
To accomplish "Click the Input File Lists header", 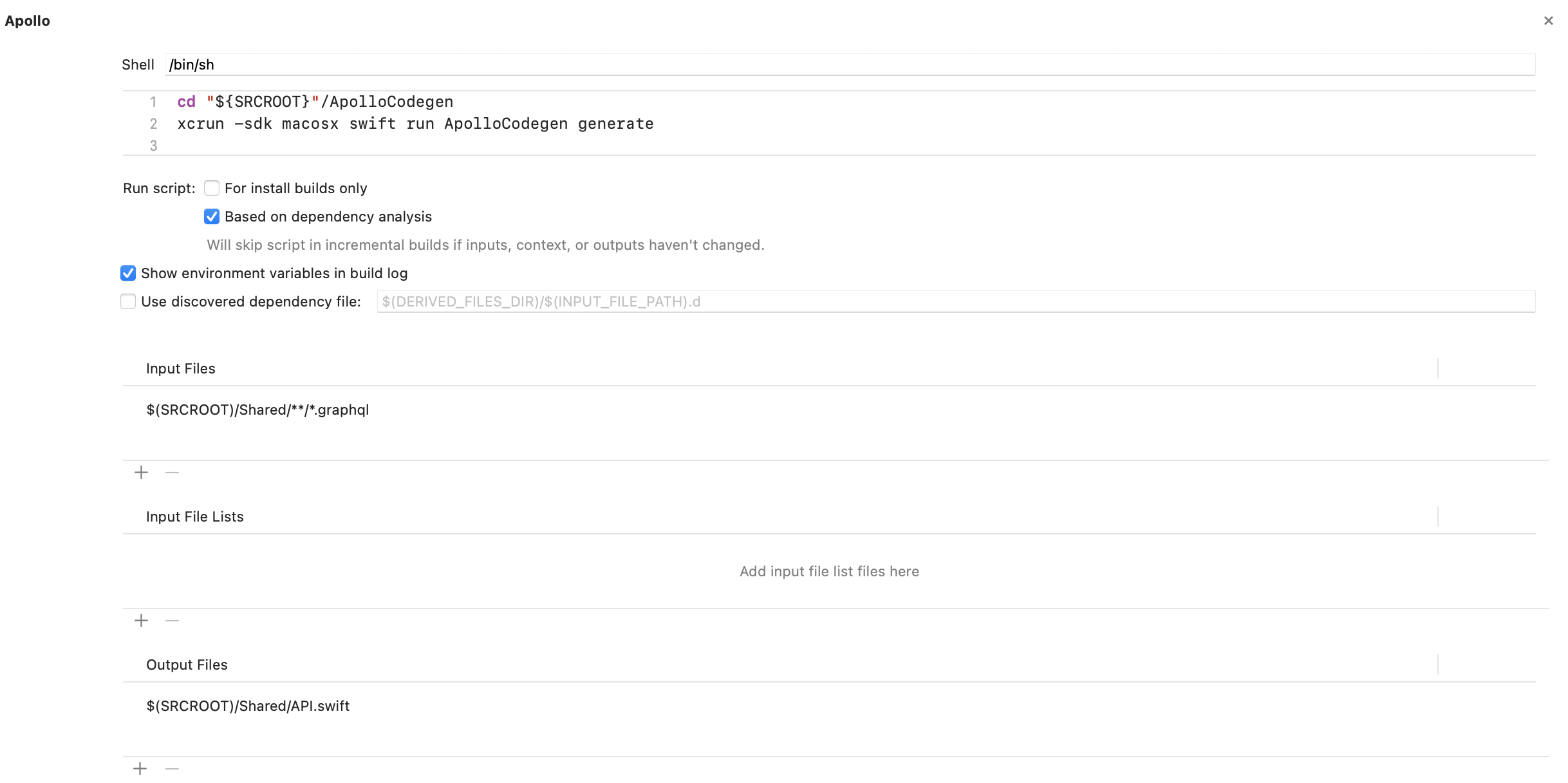I will point(195,516).
